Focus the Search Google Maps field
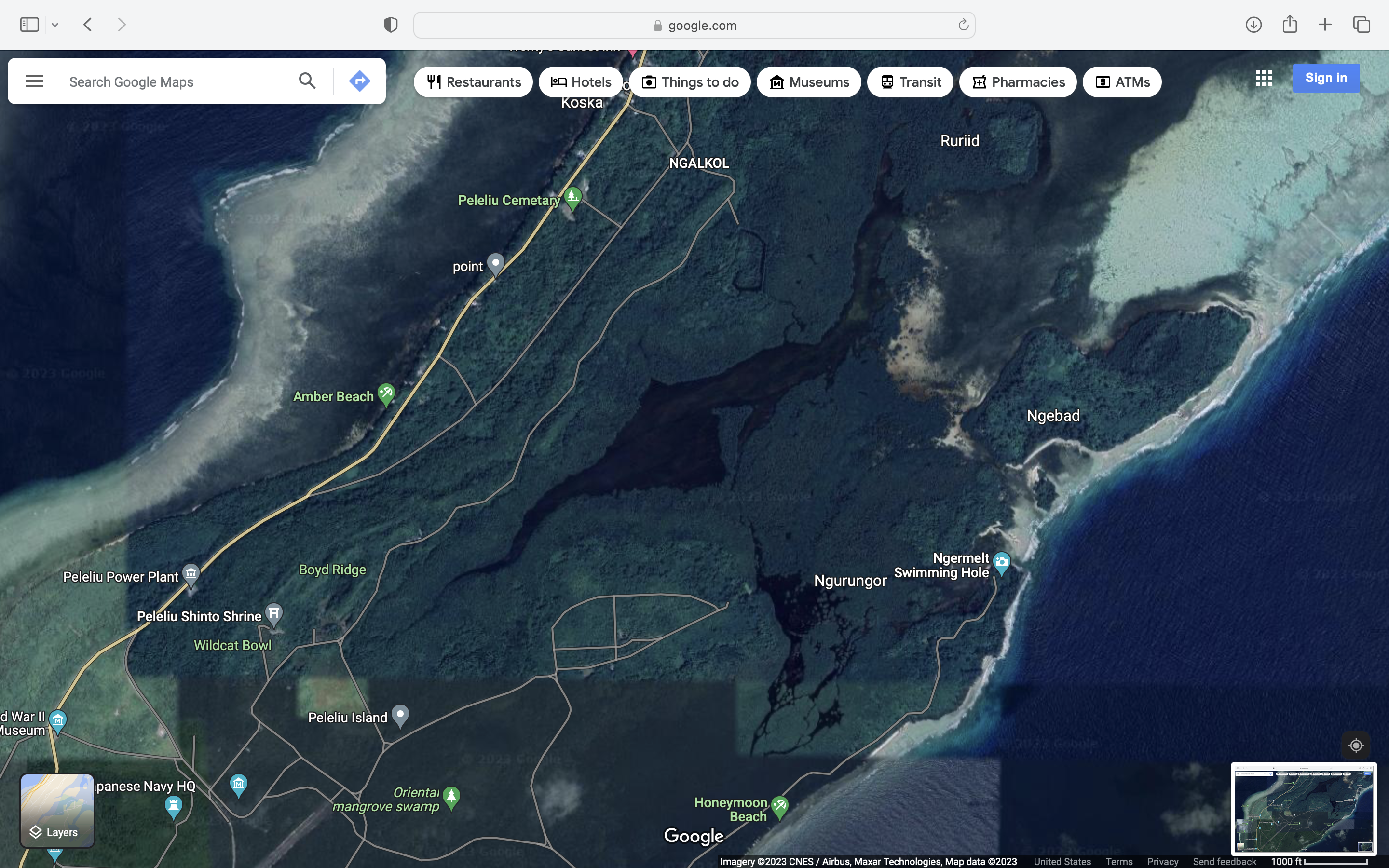The width and height of the screenshot is (1389, 868). [x=172, y=82]
